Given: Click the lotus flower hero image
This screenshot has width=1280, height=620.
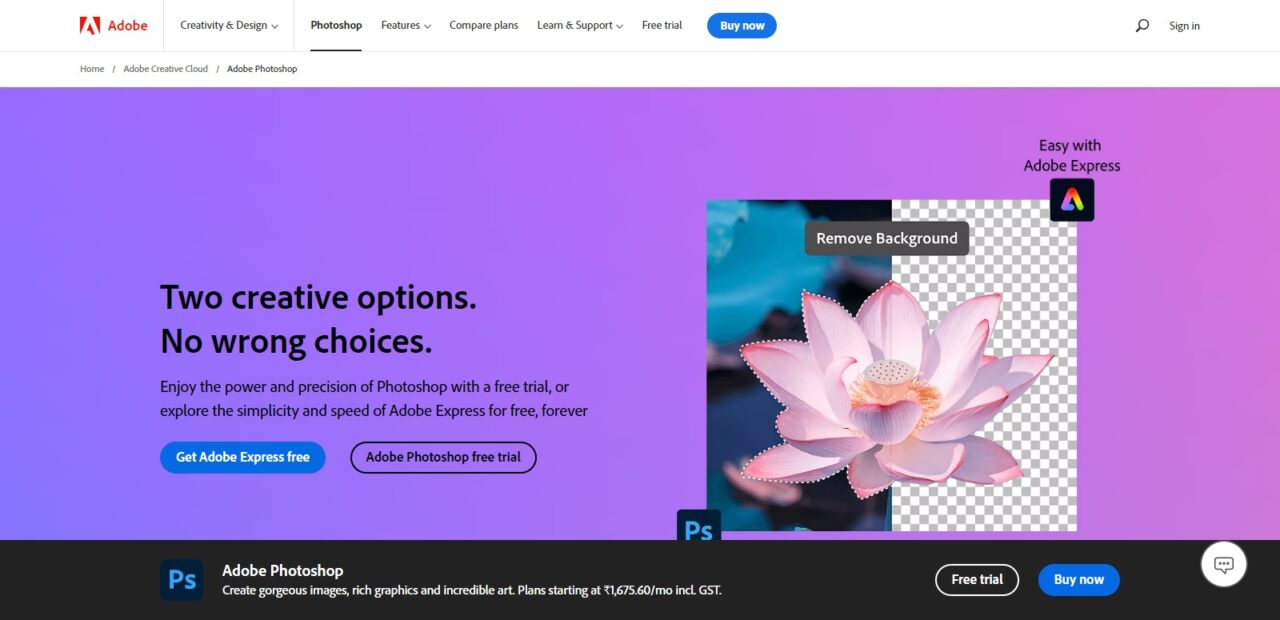Looking at the screenshot, I should 892,365.
